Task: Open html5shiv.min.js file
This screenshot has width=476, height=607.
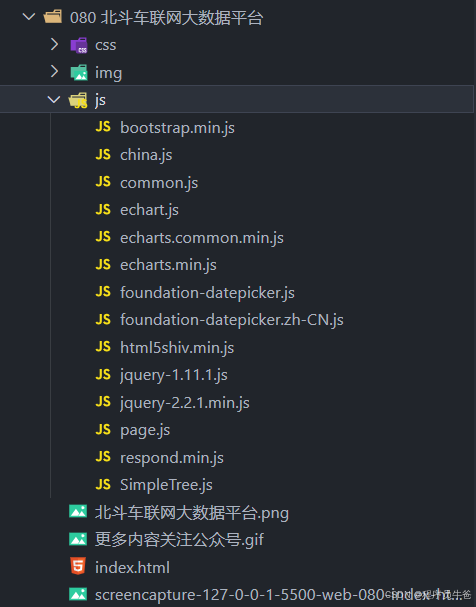Action: point(177,348)
